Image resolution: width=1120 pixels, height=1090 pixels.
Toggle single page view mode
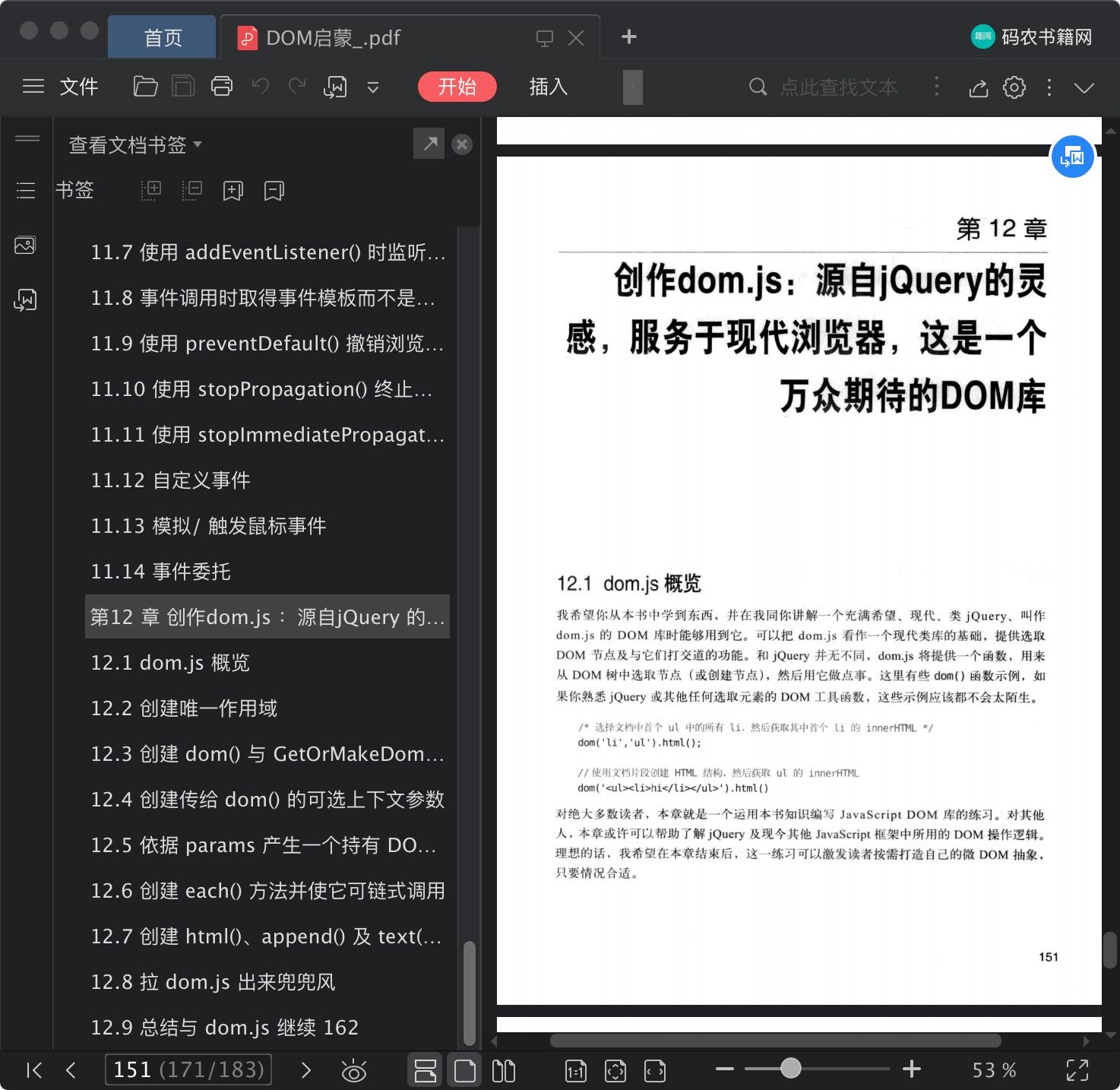464,1070
